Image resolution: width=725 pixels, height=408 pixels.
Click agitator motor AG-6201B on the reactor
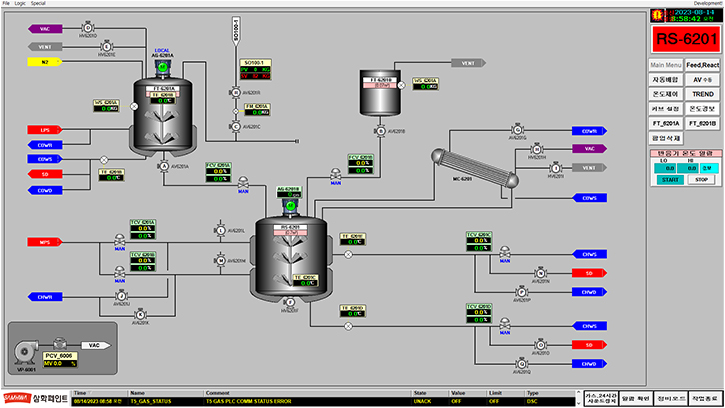tap(290, 206)
